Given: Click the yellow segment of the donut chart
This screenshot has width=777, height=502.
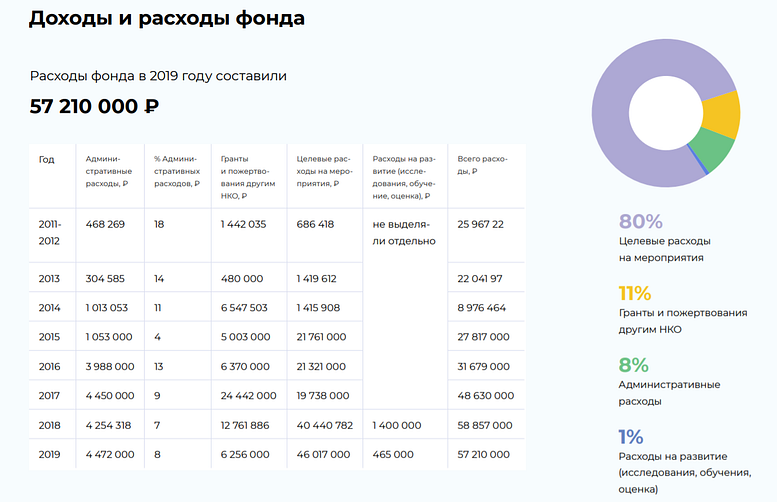Looking at the screenshot, I should coord(722,115).
